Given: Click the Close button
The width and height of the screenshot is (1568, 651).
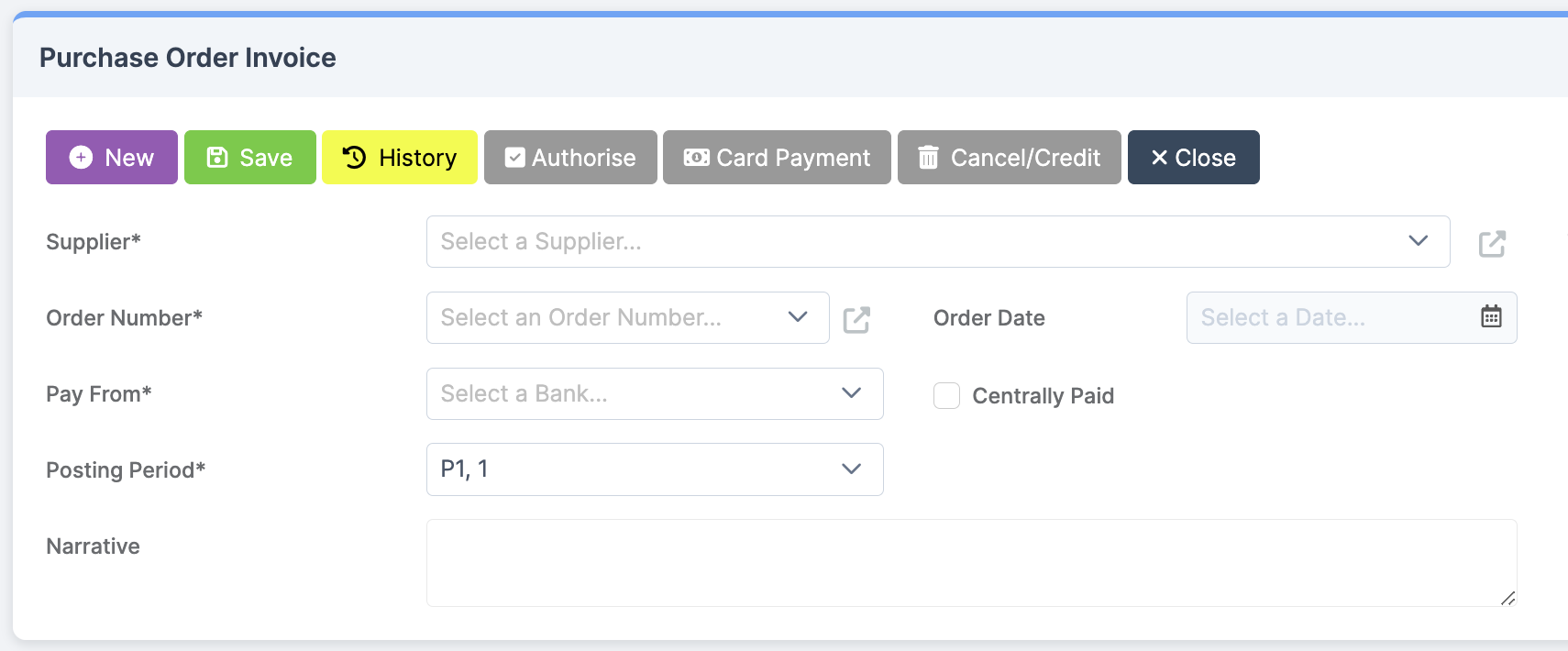Looking at the screenshot, I should pyautogui.click(x=1193, y=158).
